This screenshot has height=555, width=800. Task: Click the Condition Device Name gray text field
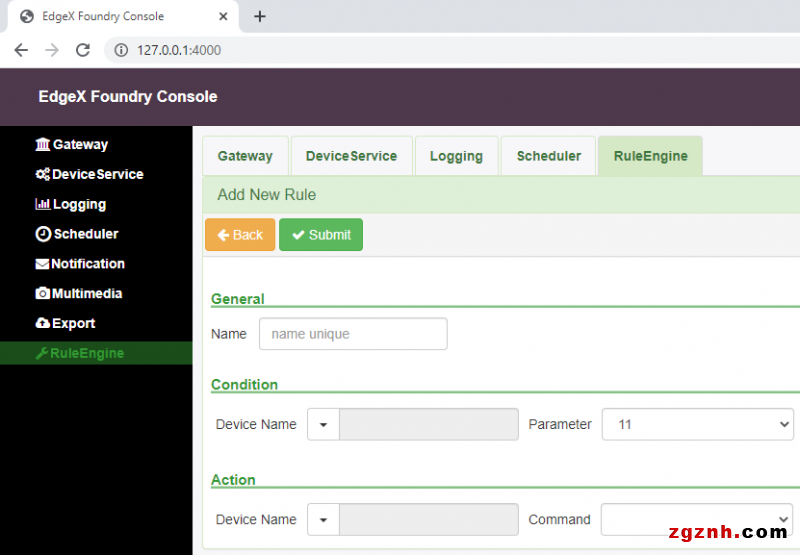pos(429,424)
